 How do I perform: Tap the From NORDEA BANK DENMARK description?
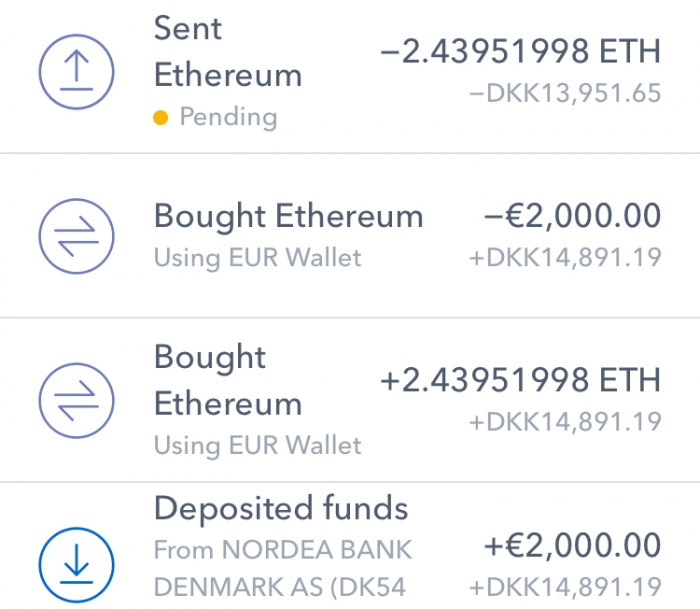pyautogui.click(x=283, y=568)
